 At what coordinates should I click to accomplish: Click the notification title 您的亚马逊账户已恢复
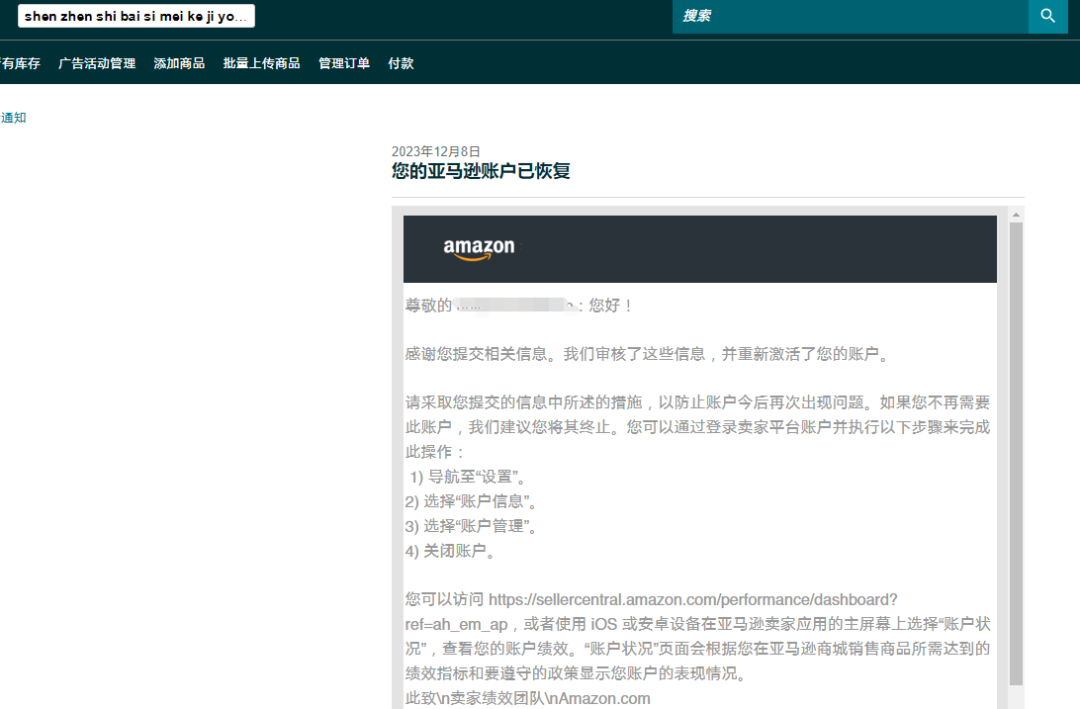click(x=481, y=171)
